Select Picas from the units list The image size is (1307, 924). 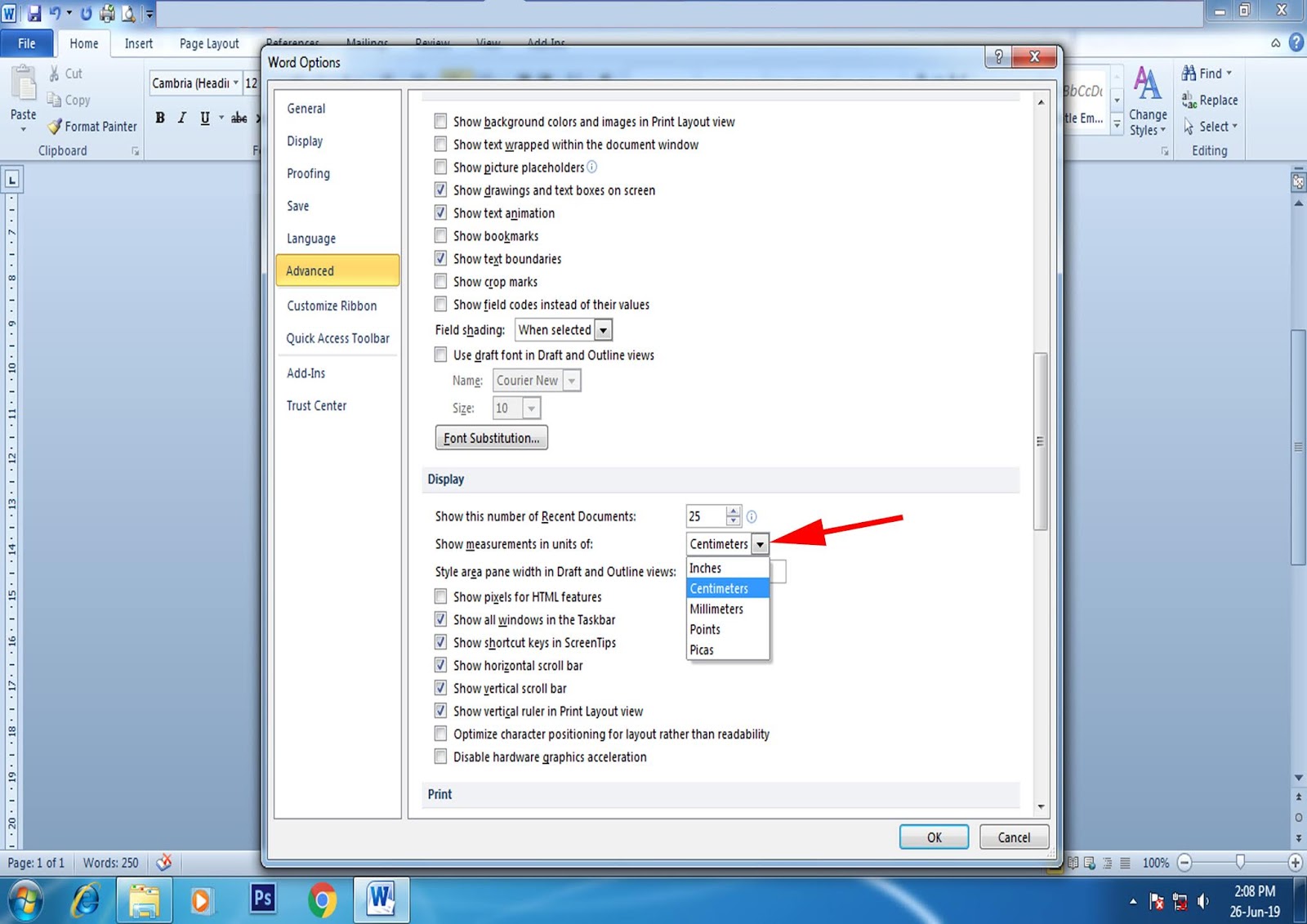(x=728, y=649)
